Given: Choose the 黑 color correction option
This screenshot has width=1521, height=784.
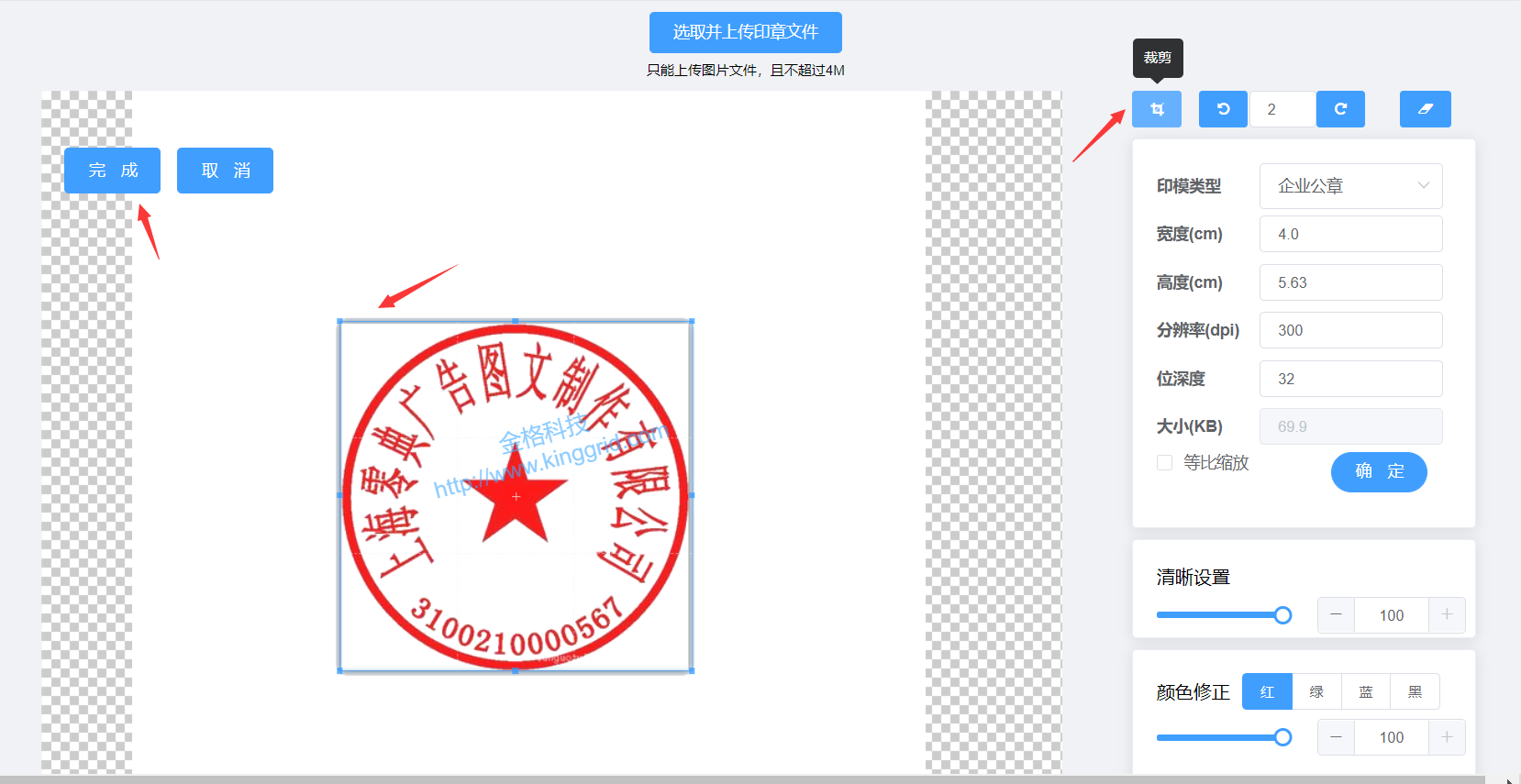Looking at the screenshot, I should coord(1415,691).
